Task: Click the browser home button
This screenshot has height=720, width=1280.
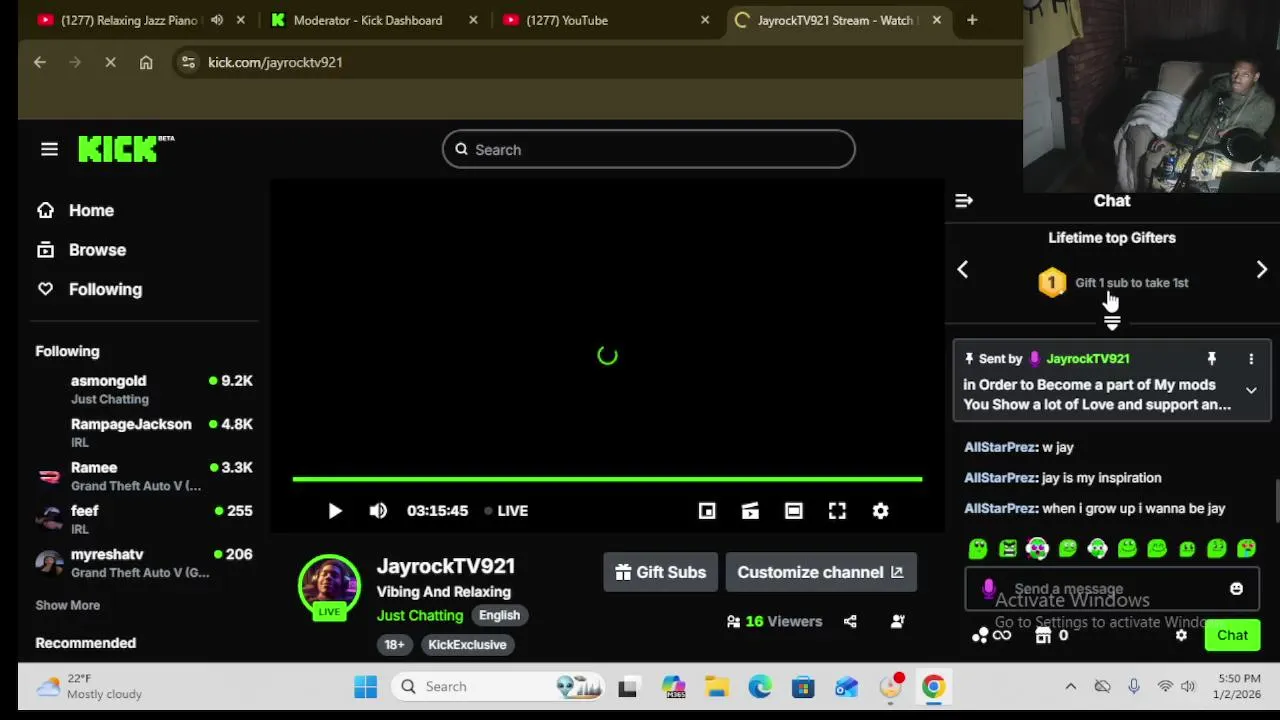Action: pyautogui.click(x=146, y=62)
